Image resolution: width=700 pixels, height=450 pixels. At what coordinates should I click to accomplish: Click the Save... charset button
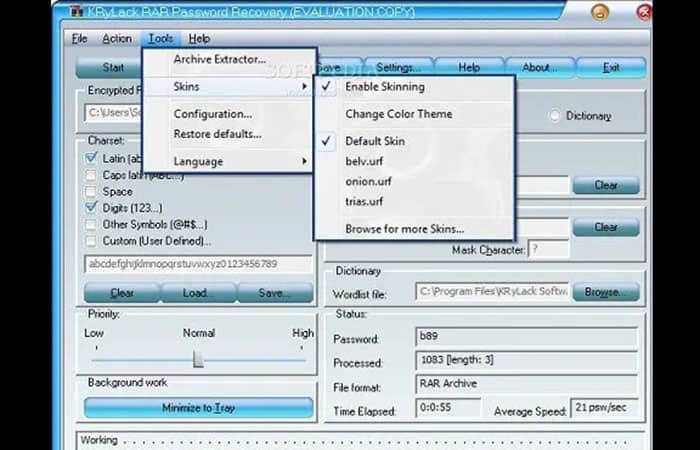[275, 293]
